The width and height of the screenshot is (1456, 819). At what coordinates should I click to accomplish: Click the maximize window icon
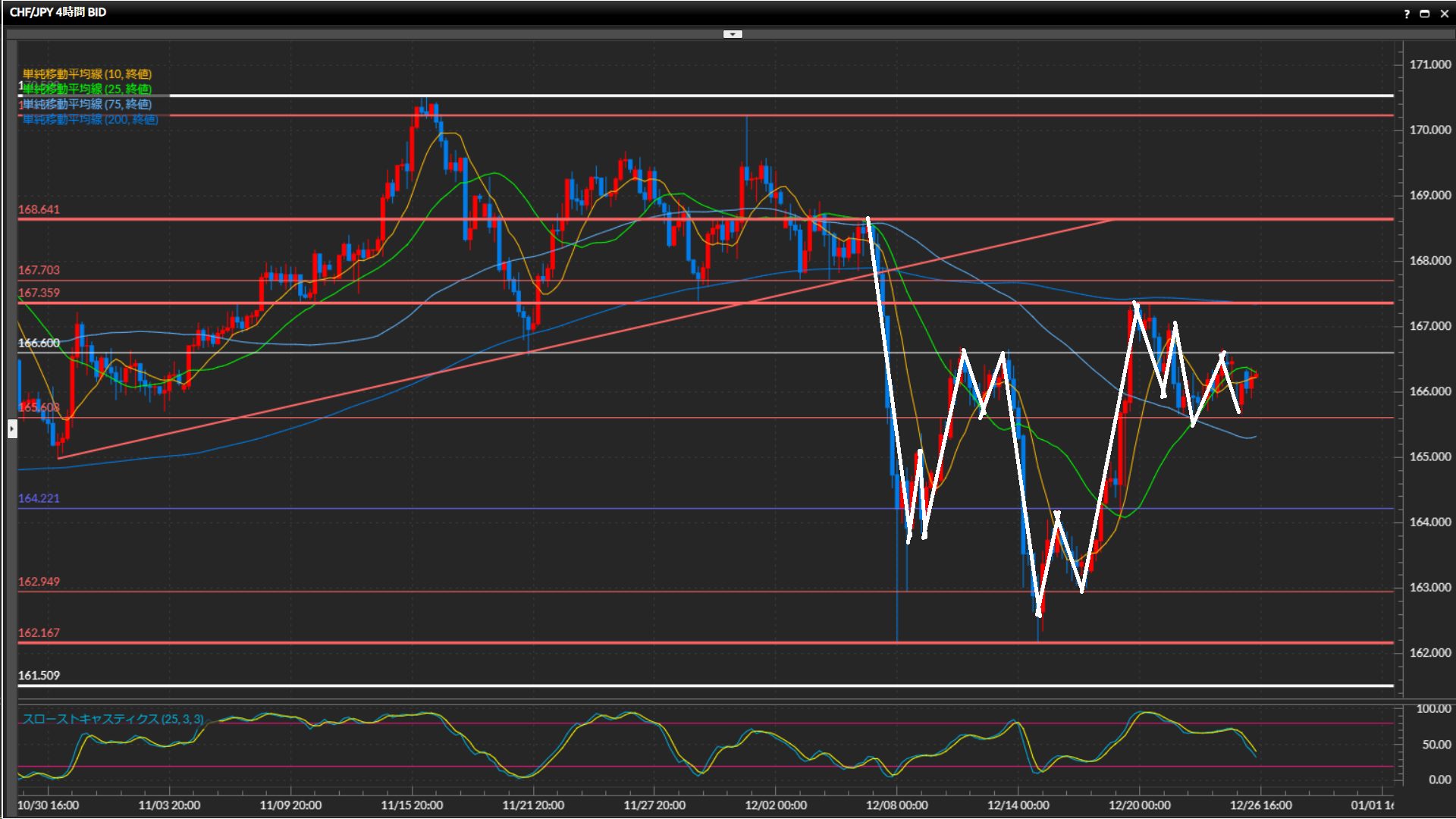pyautogui.click(x=1424, y=14)
